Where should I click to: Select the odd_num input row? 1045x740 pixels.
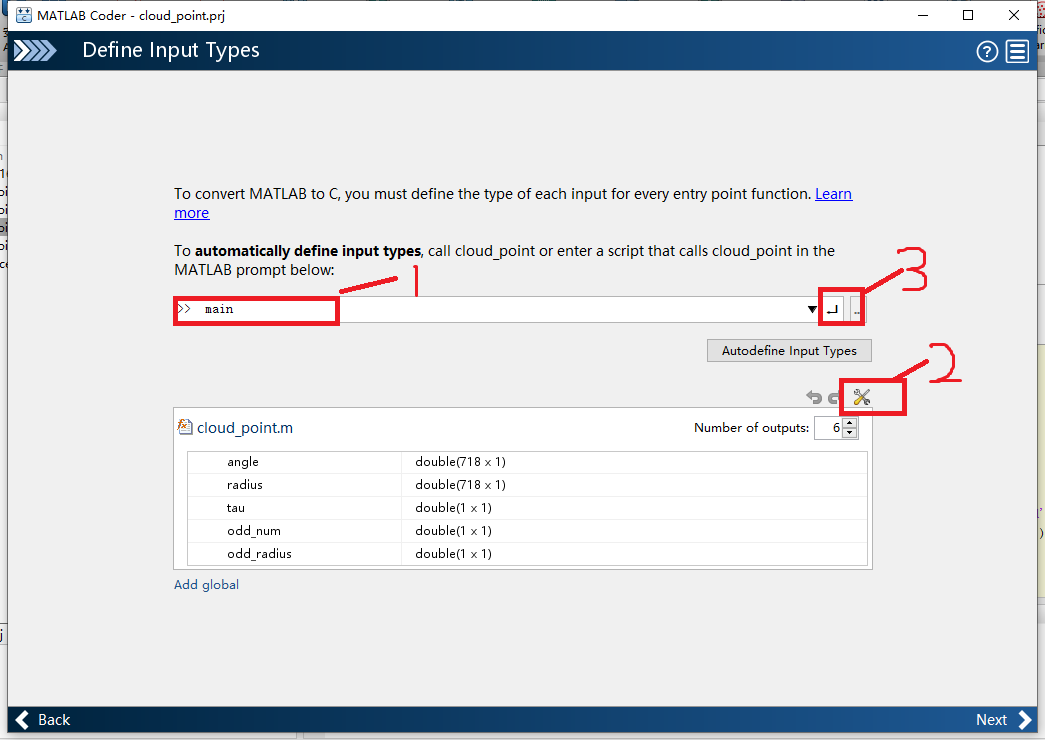(x=527, y=531)
